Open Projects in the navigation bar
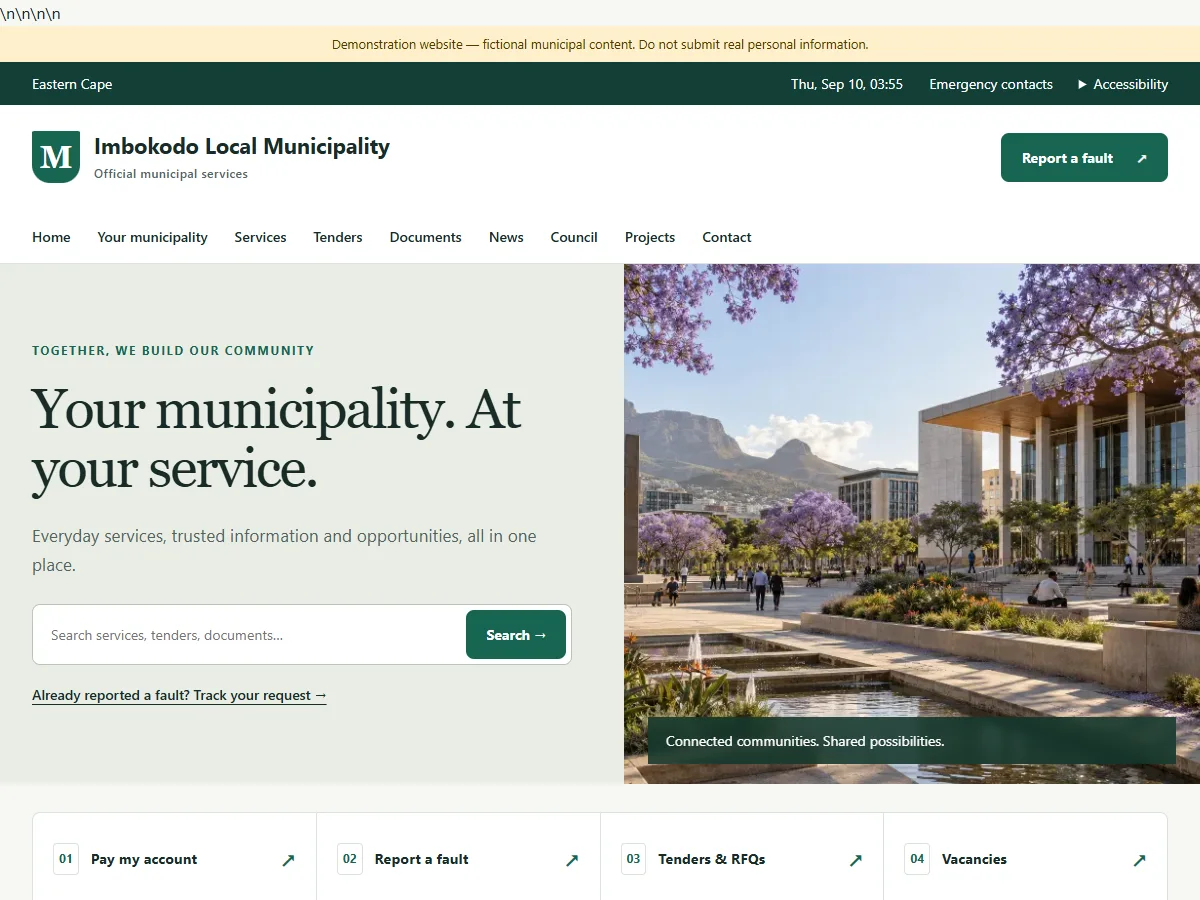Viewport: 1200px width, 900px height. (650, 237)
